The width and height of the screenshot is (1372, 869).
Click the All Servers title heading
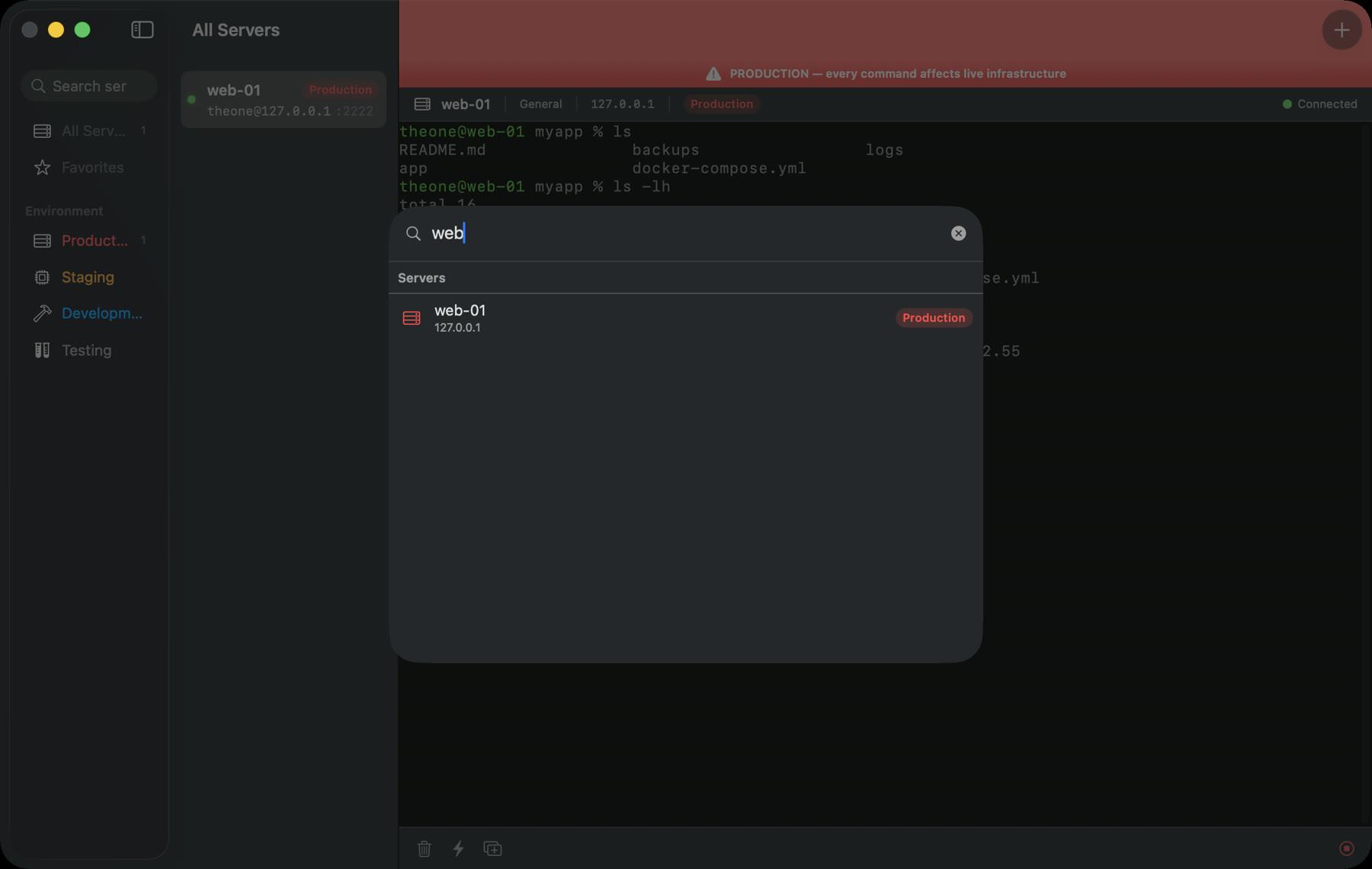click(236, 30)
